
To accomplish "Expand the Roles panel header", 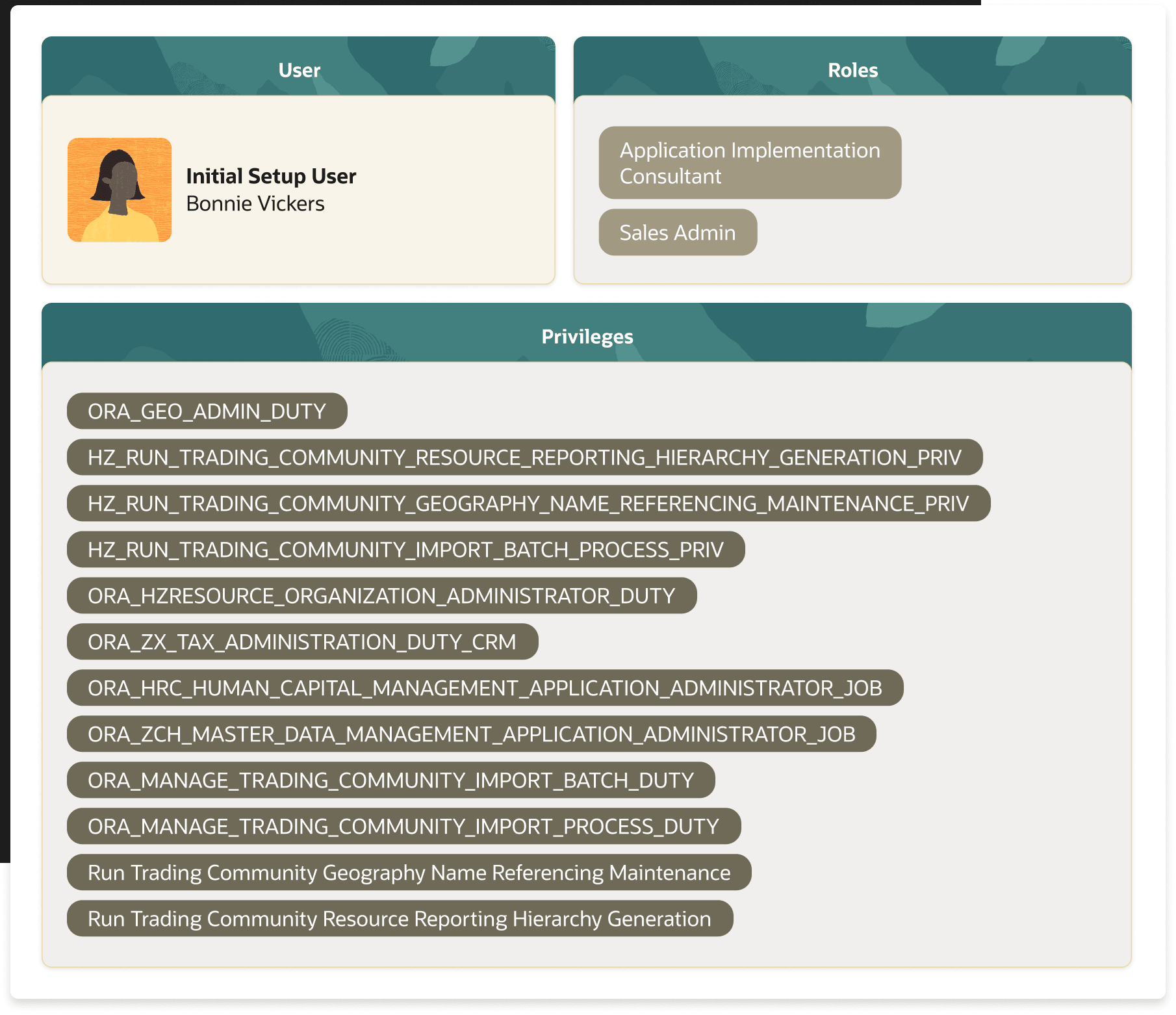I will pos(853,70).
